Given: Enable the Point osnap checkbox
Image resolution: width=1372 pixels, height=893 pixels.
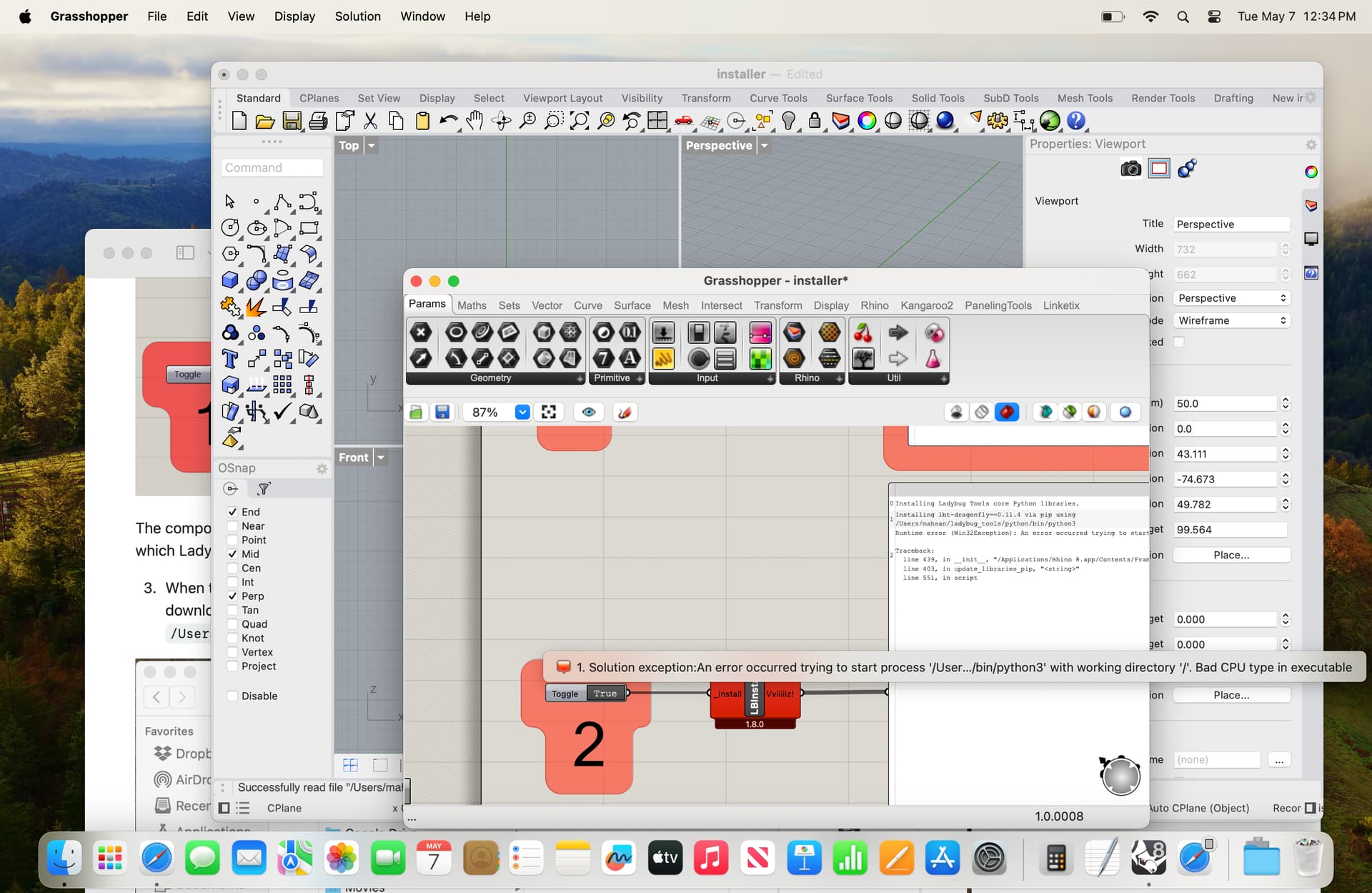Looking at the screenshot, I should (232, 540).
